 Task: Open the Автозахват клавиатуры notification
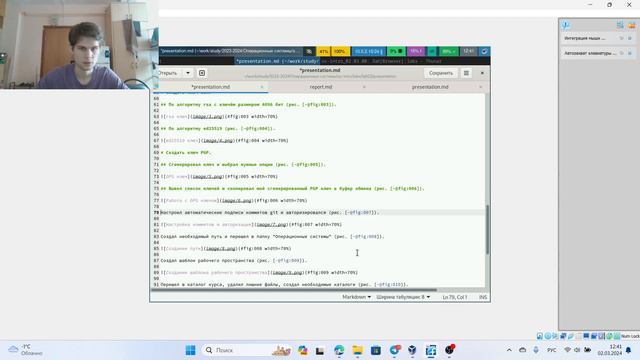[590, 53]
